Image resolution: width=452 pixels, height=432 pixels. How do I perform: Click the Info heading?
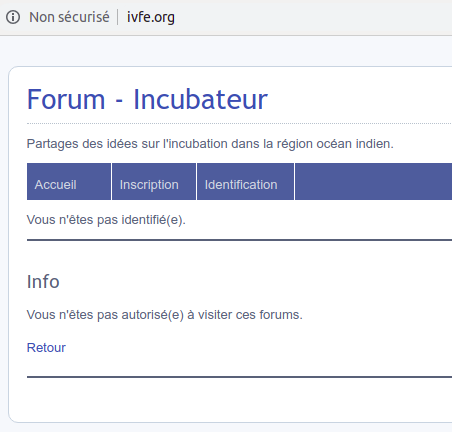tap(43, 282)
